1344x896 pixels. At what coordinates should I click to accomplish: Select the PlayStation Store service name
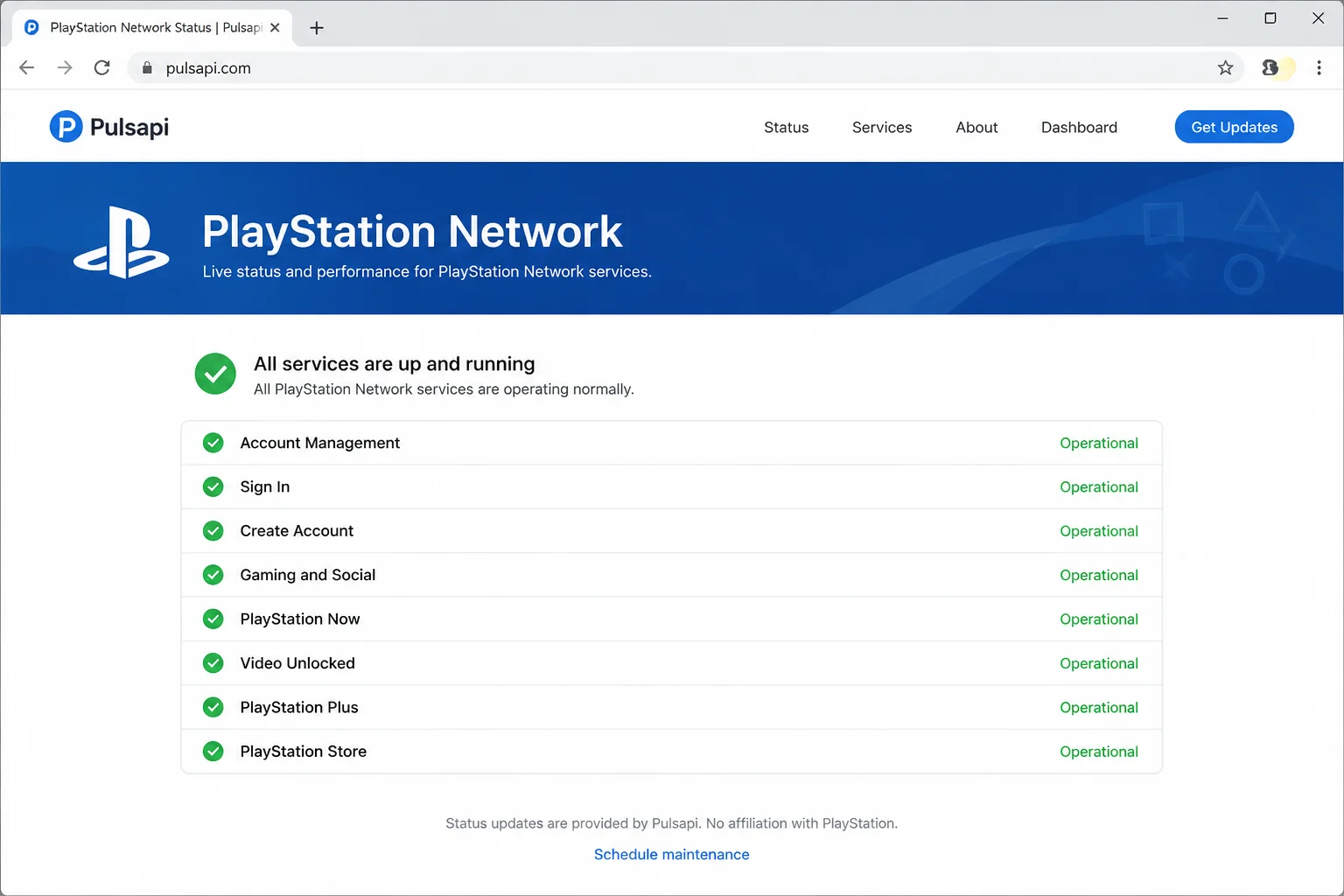click(x=303, y=751)
